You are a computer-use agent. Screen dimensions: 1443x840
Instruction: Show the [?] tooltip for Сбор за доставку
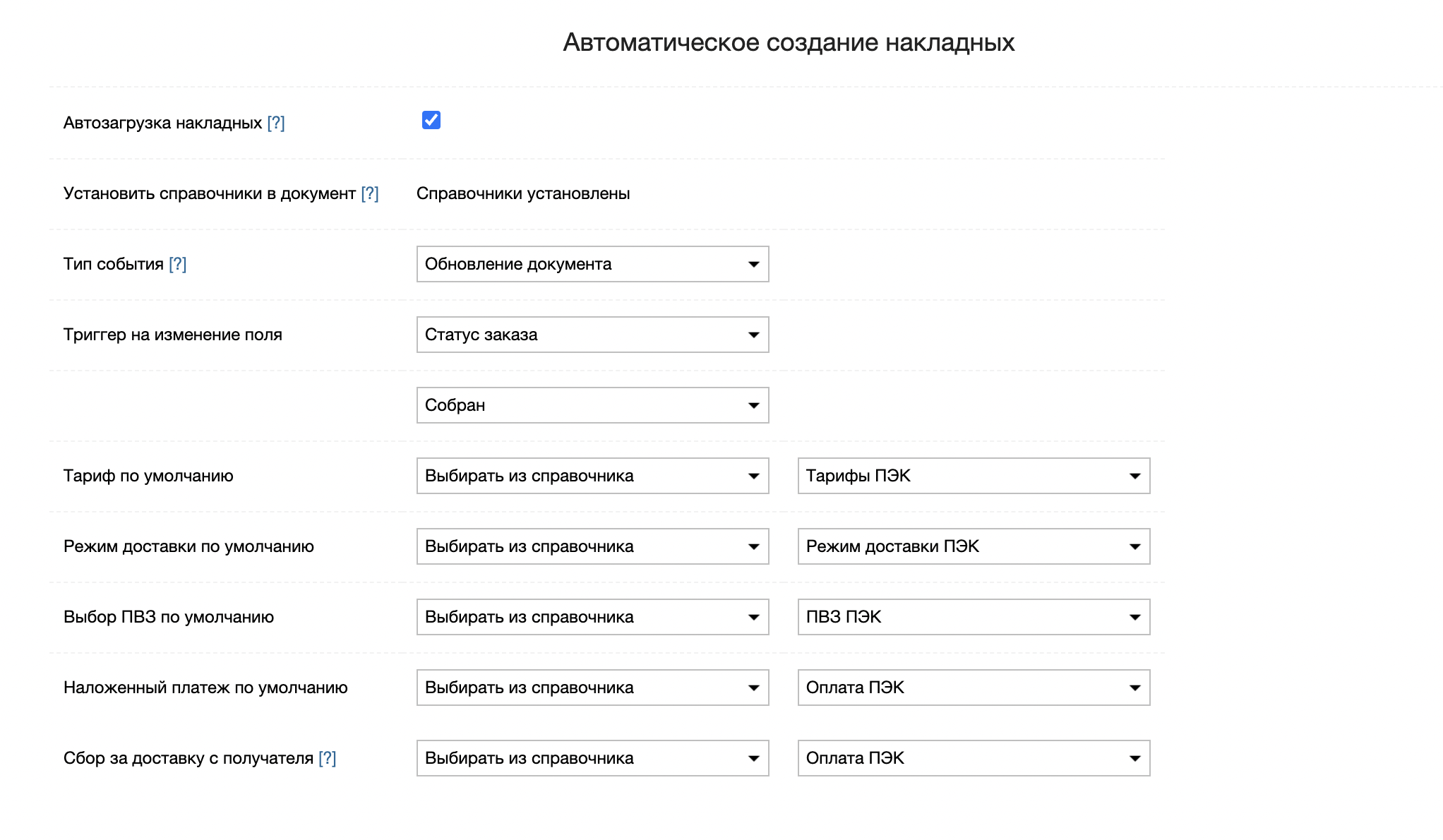click(328, 758)
